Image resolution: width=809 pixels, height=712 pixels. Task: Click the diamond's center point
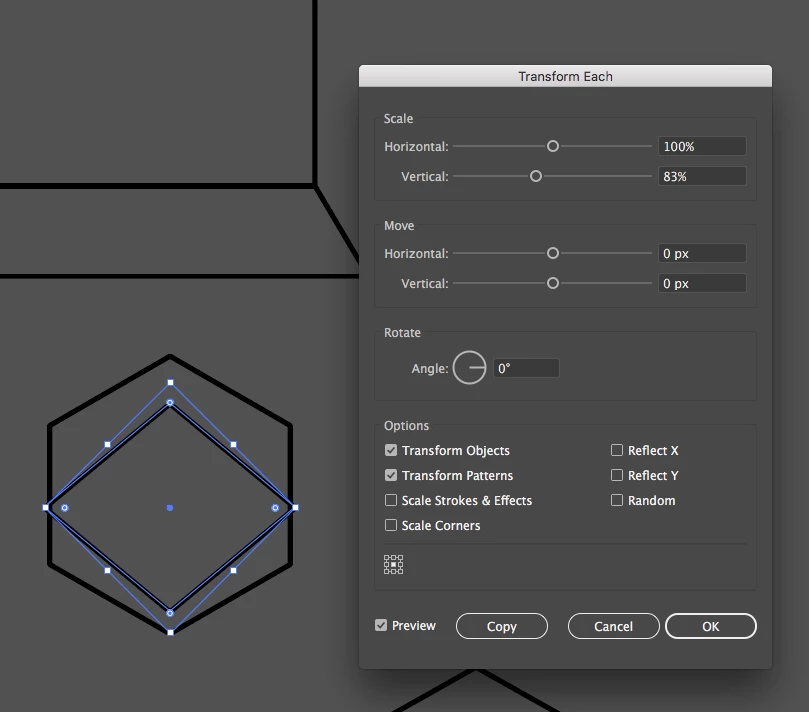(x=170, y=508)
